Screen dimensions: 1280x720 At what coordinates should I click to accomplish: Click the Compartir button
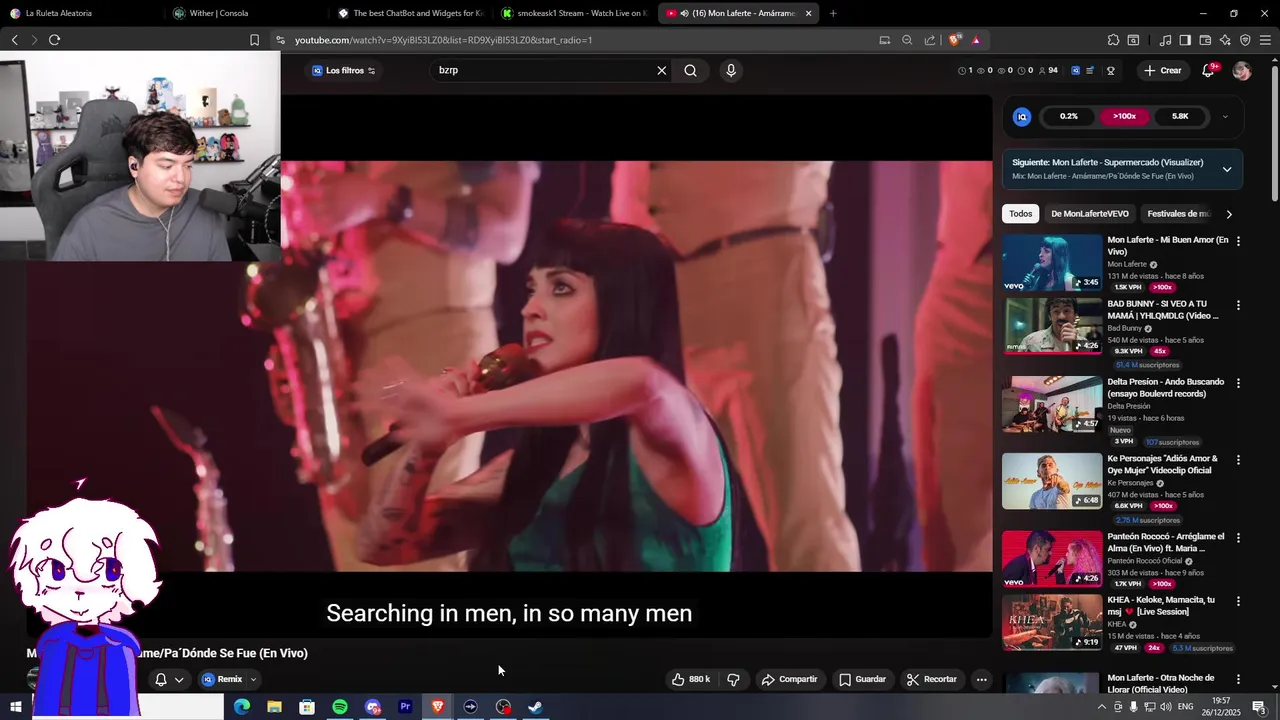[x=789, y=679]
